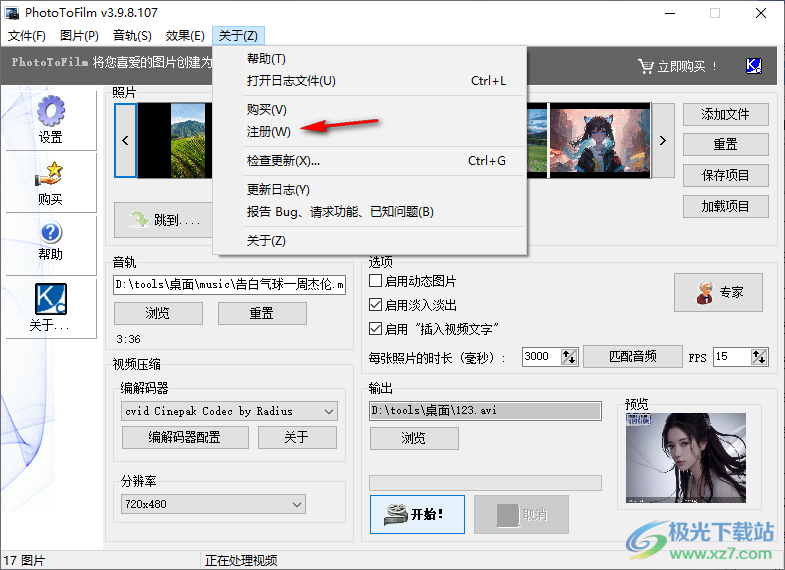Select Report Bug, request feature entry
785x570 pixels.
point(369,212)
